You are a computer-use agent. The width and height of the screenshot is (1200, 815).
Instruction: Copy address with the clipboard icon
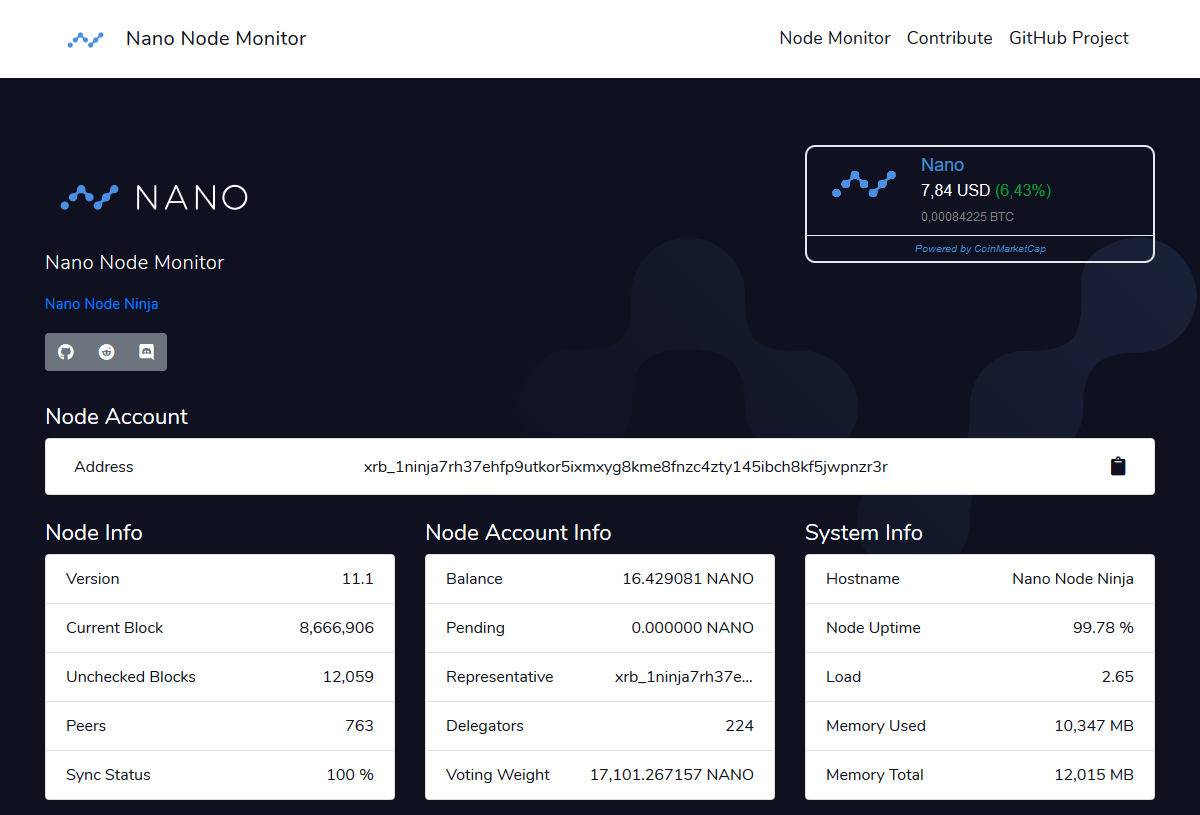coord(1118,466)
